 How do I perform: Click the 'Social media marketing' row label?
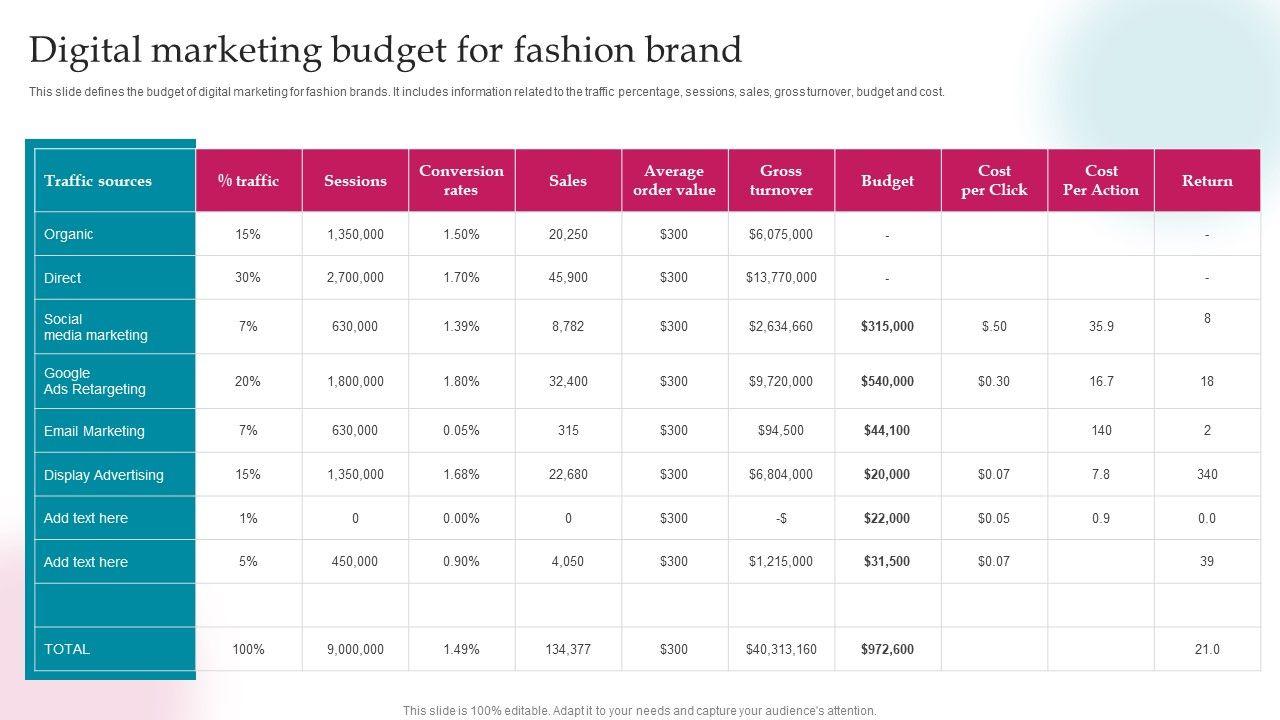(x=96, y=327)
